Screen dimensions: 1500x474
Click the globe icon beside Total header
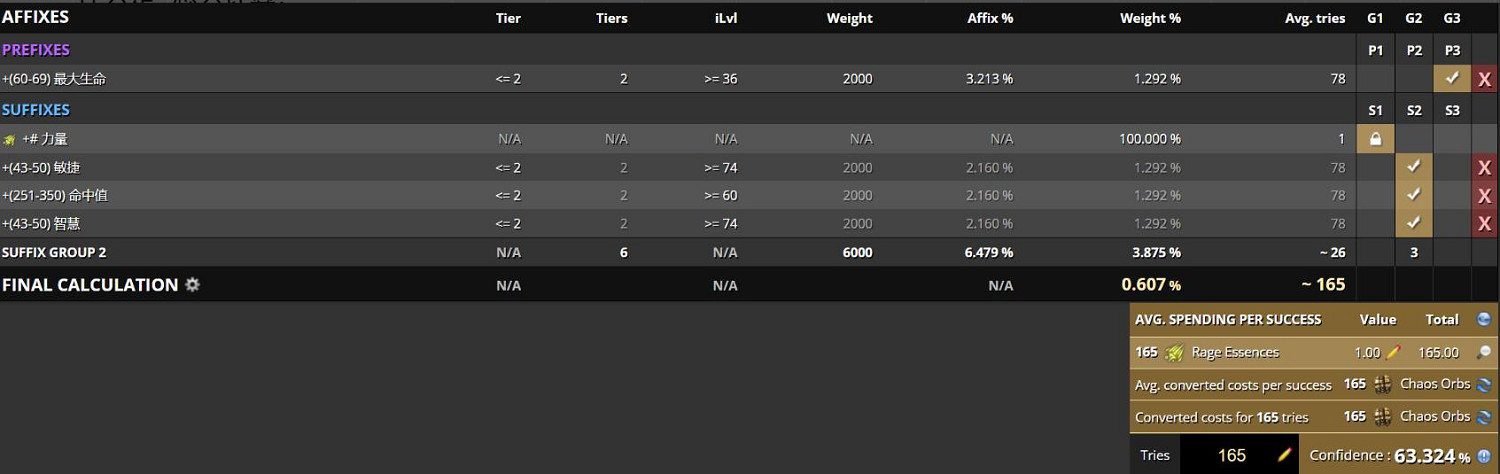pyautogui.click(x=1483, y=320)
